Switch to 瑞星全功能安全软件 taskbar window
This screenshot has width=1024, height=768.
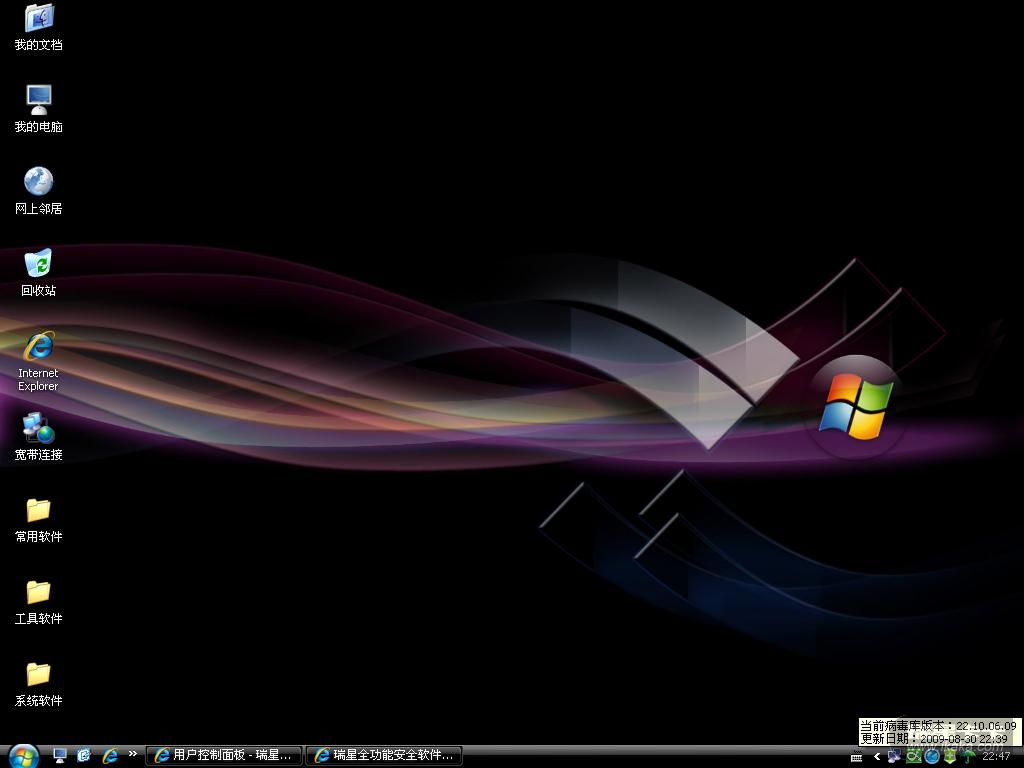(x=385, y=756)
